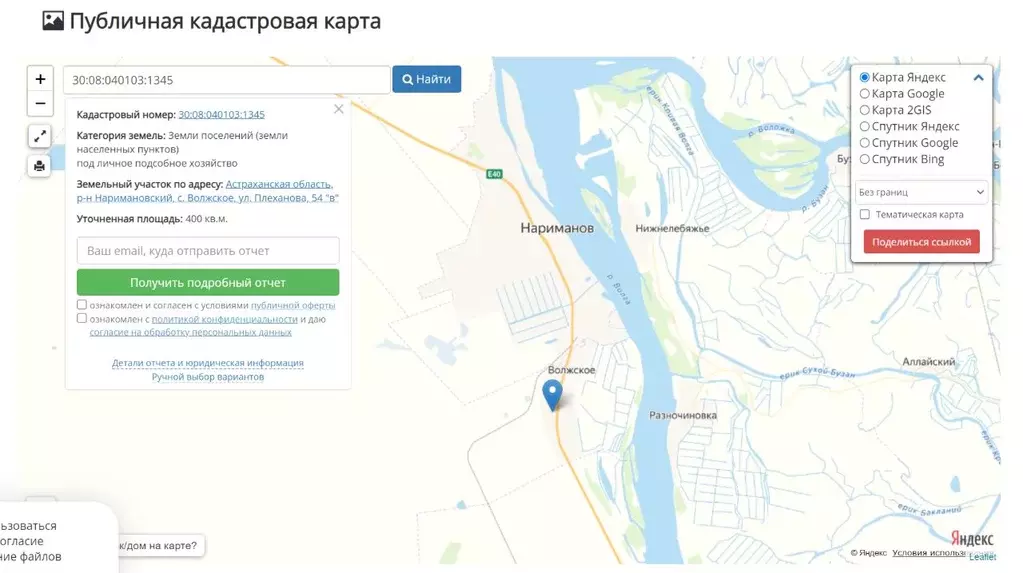Click the Яндекс logo on the map
The width and height of the screenshot is (1023, 573).
click(x=971, y=538)
